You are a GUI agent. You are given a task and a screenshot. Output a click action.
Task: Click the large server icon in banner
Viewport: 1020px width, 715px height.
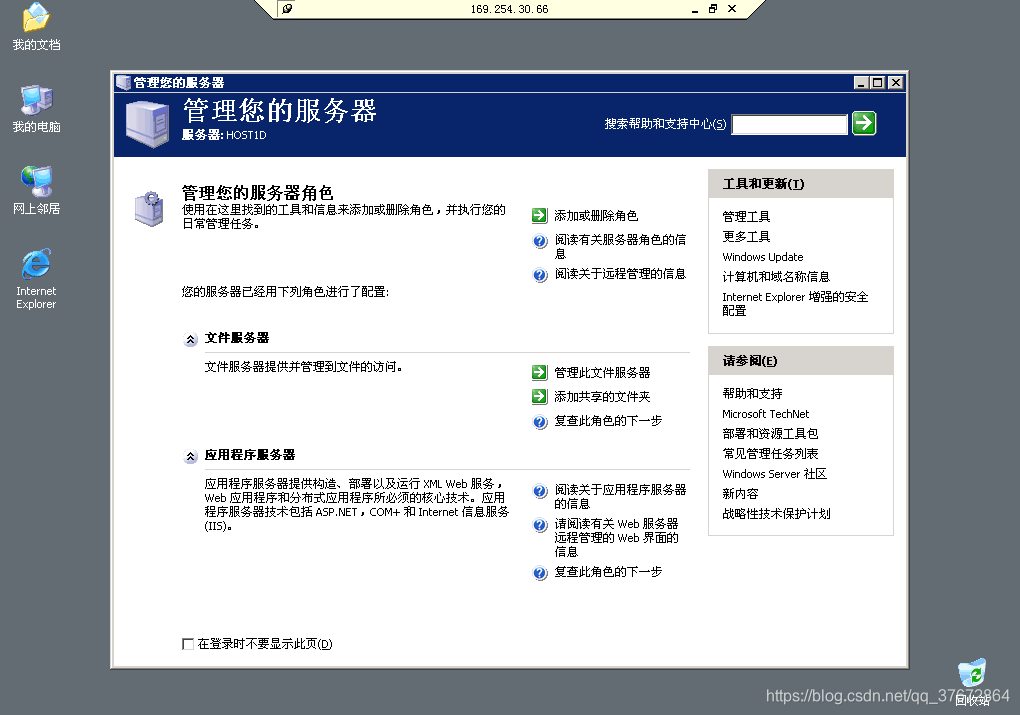pos(148,124)
